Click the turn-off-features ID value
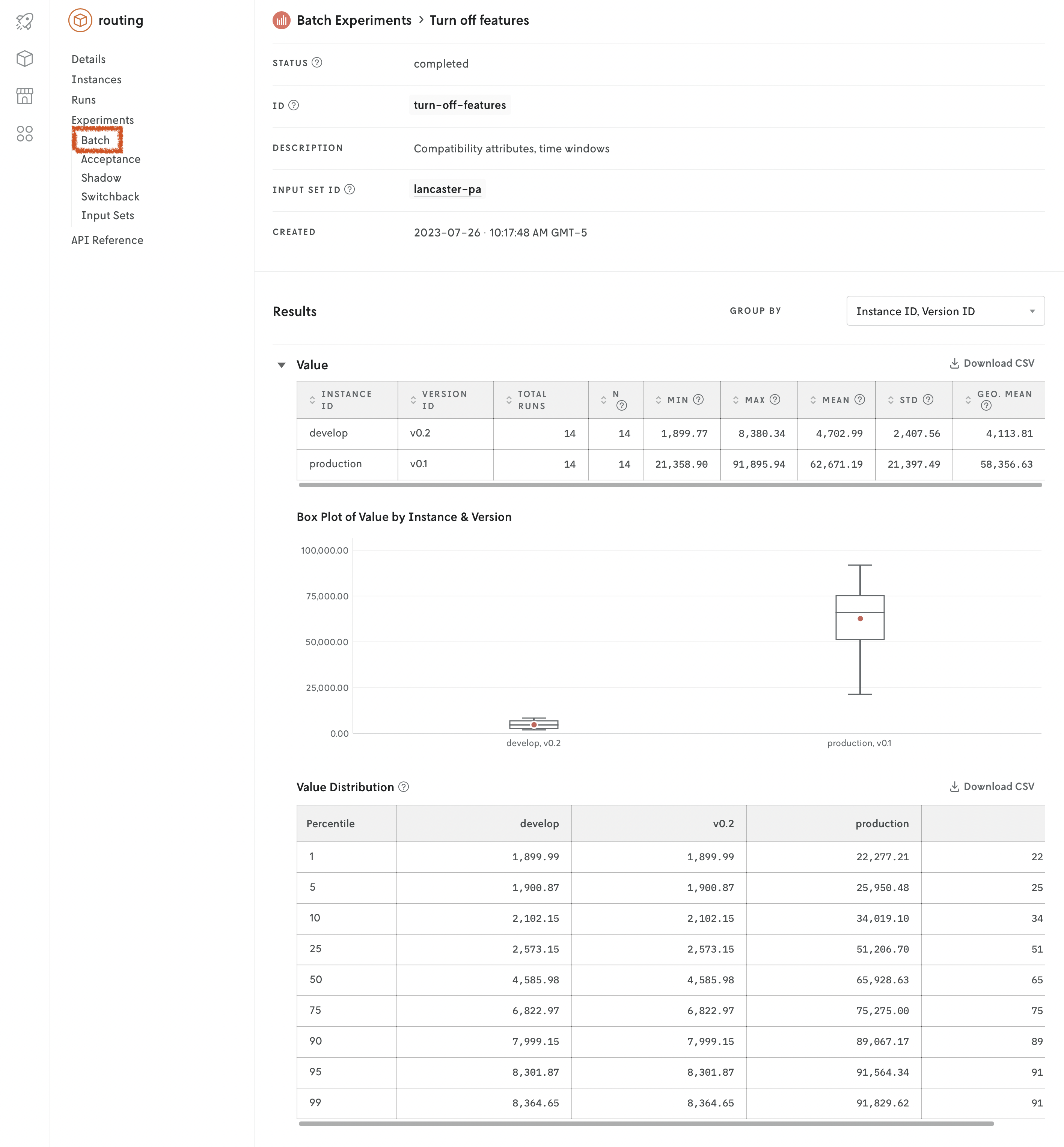The image size is (1064, 1147). pos(460,105)
